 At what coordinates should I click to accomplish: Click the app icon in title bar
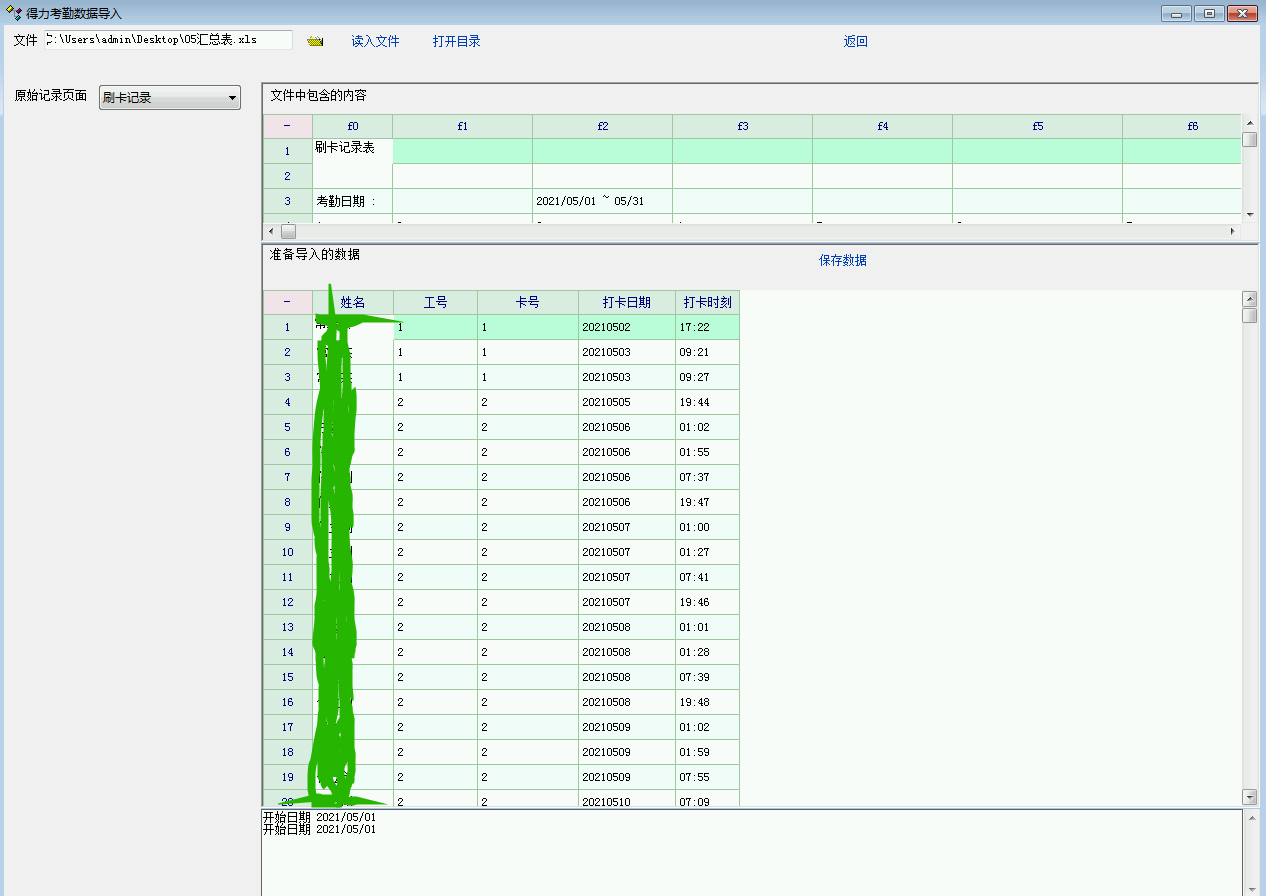point(13,14)
